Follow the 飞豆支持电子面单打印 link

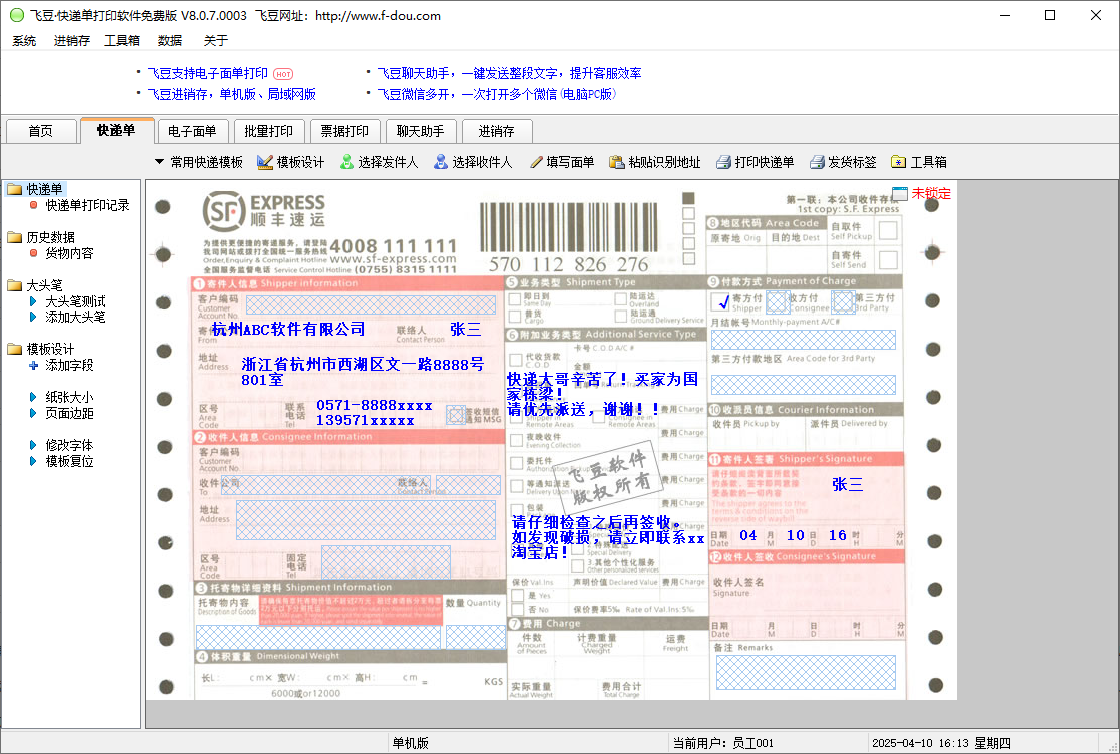tap(208, 73)
